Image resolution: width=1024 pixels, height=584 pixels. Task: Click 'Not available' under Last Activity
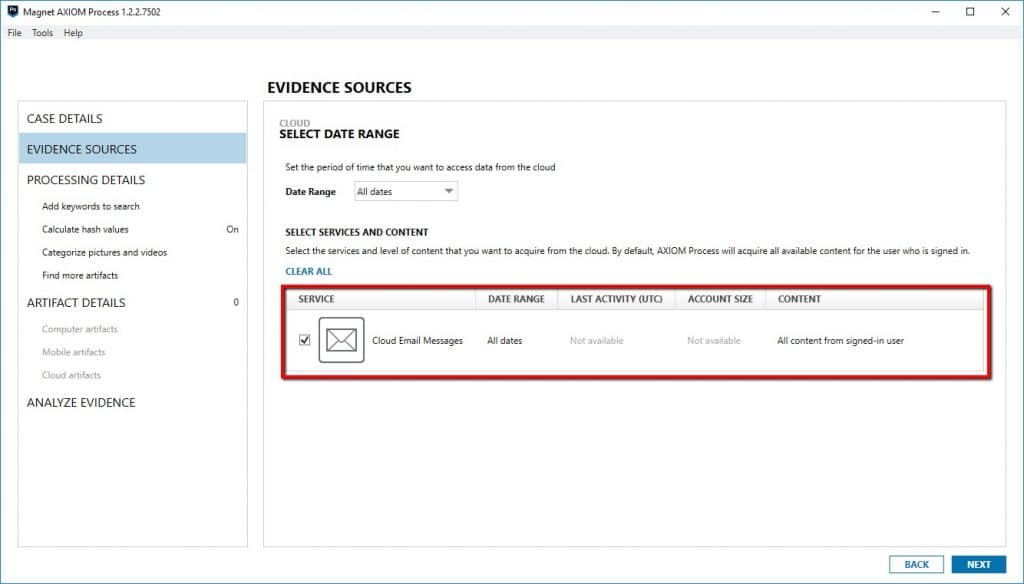point(596,340)
